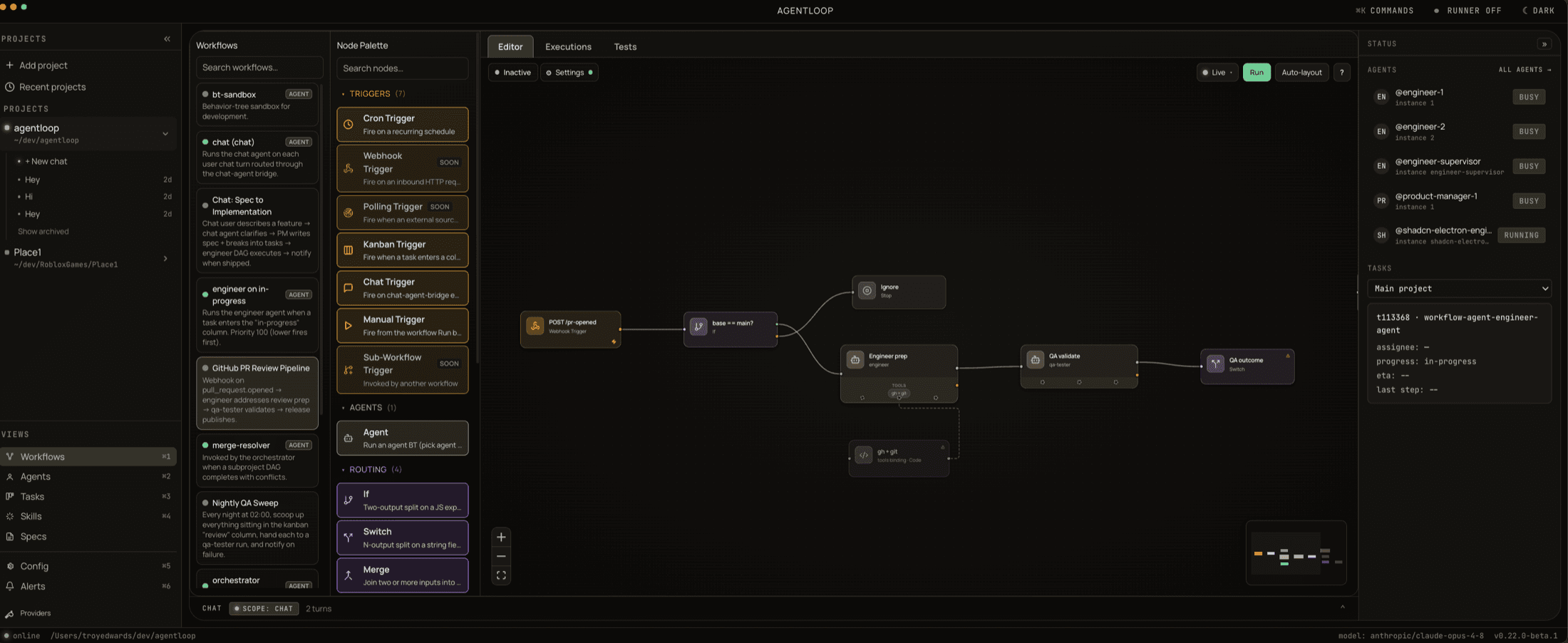This screenshot has height=643, width=1568.
Task: Click the Switch routing icon
Action: (x=349, y=537)
